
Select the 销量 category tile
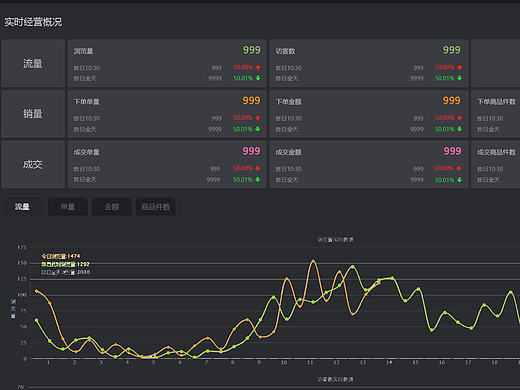click(33, 114)
